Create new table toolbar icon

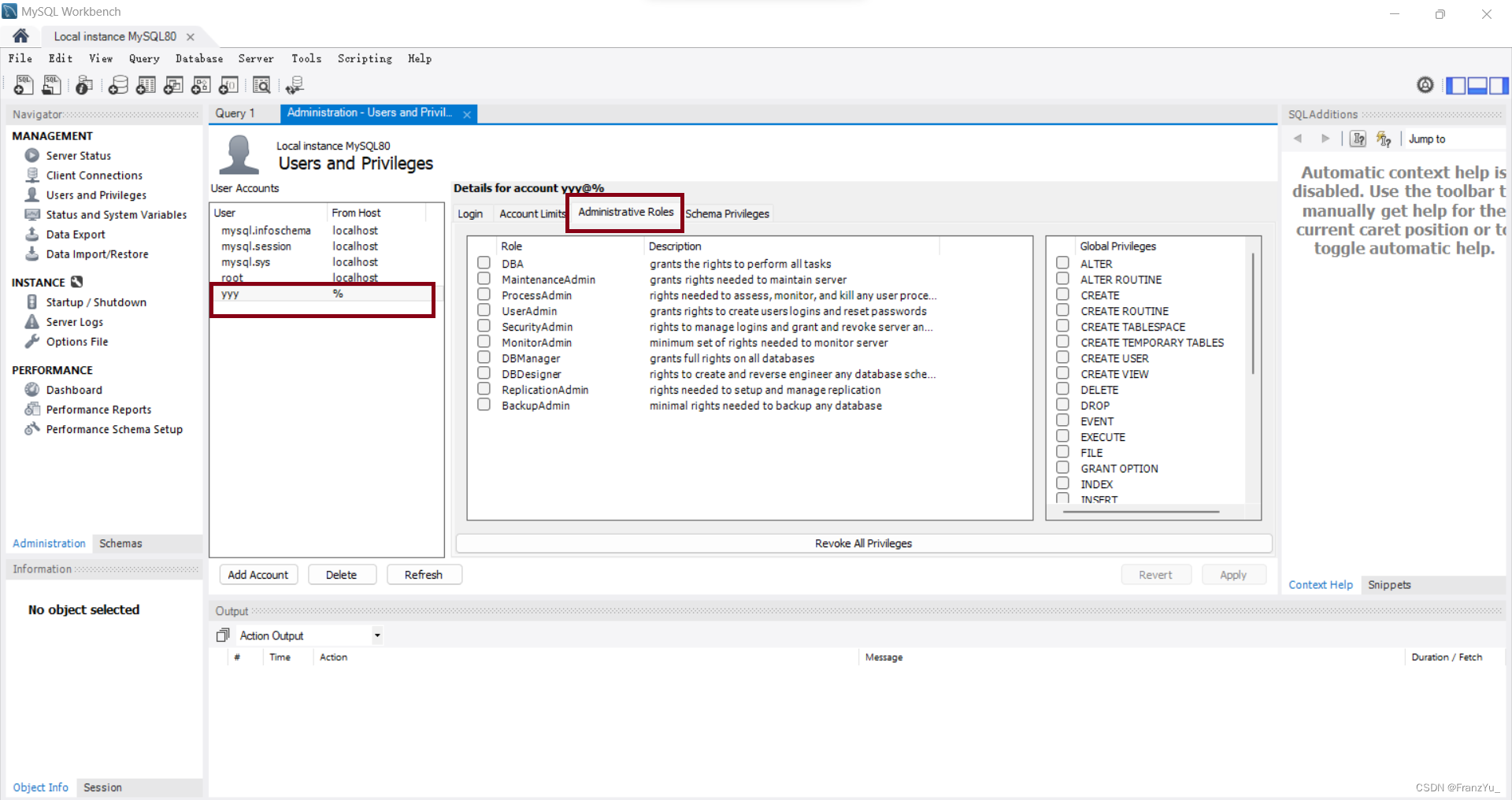pyautogui.click(x=146, y=85)
